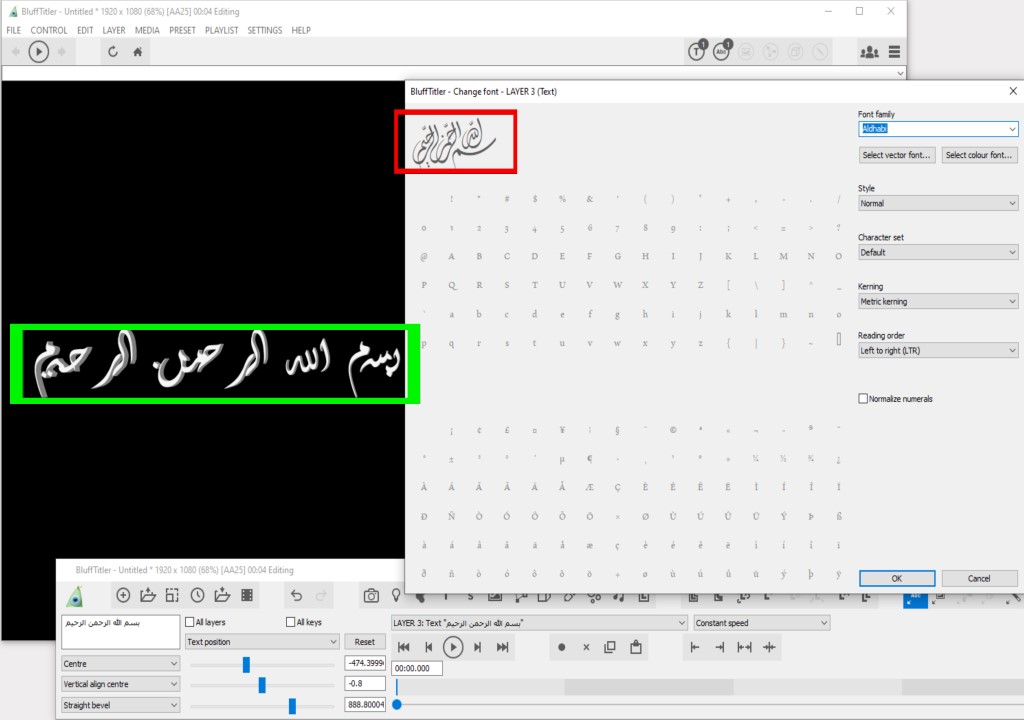
Task: Open the SETTINGS menu
Action: pyautogui.click(x=264, y=30)
